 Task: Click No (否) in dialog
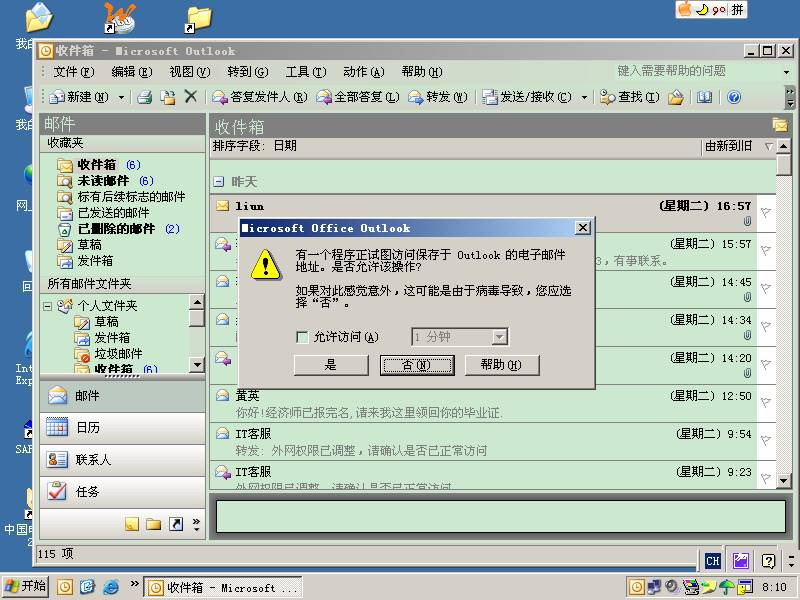(417, 365)
